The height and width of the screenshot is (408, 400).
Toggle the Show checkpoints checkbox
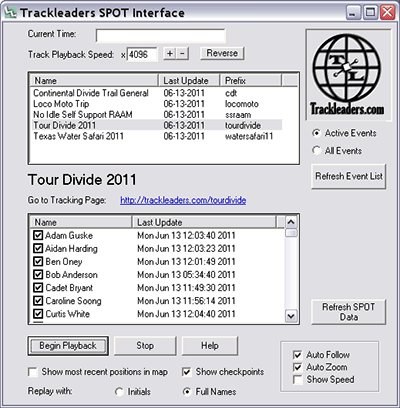tap(187, 372)
